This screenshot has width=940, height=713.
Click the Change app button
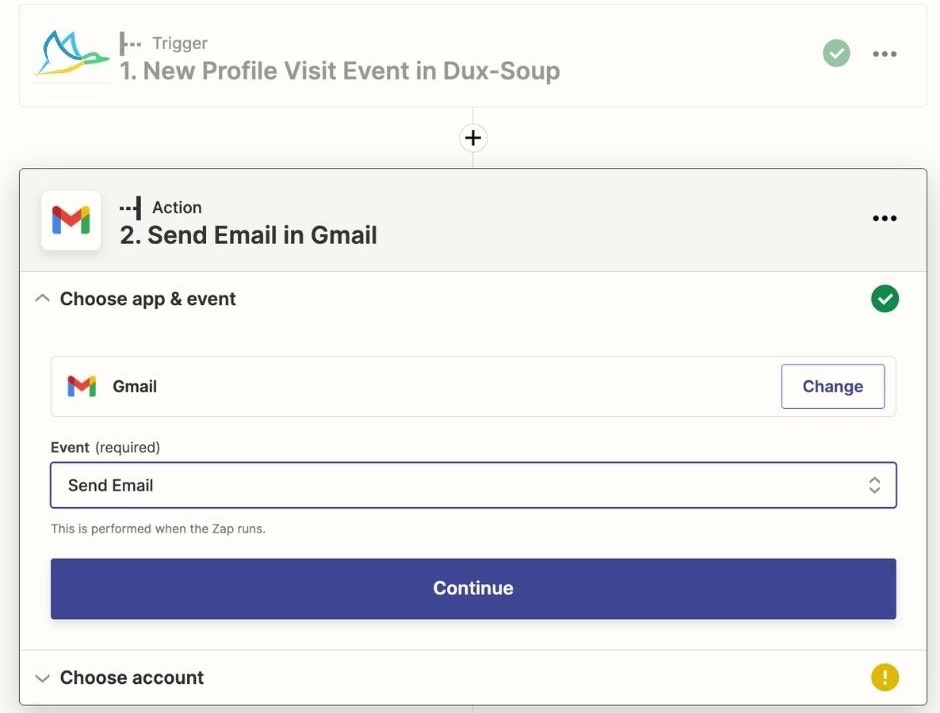click(833, 386)
